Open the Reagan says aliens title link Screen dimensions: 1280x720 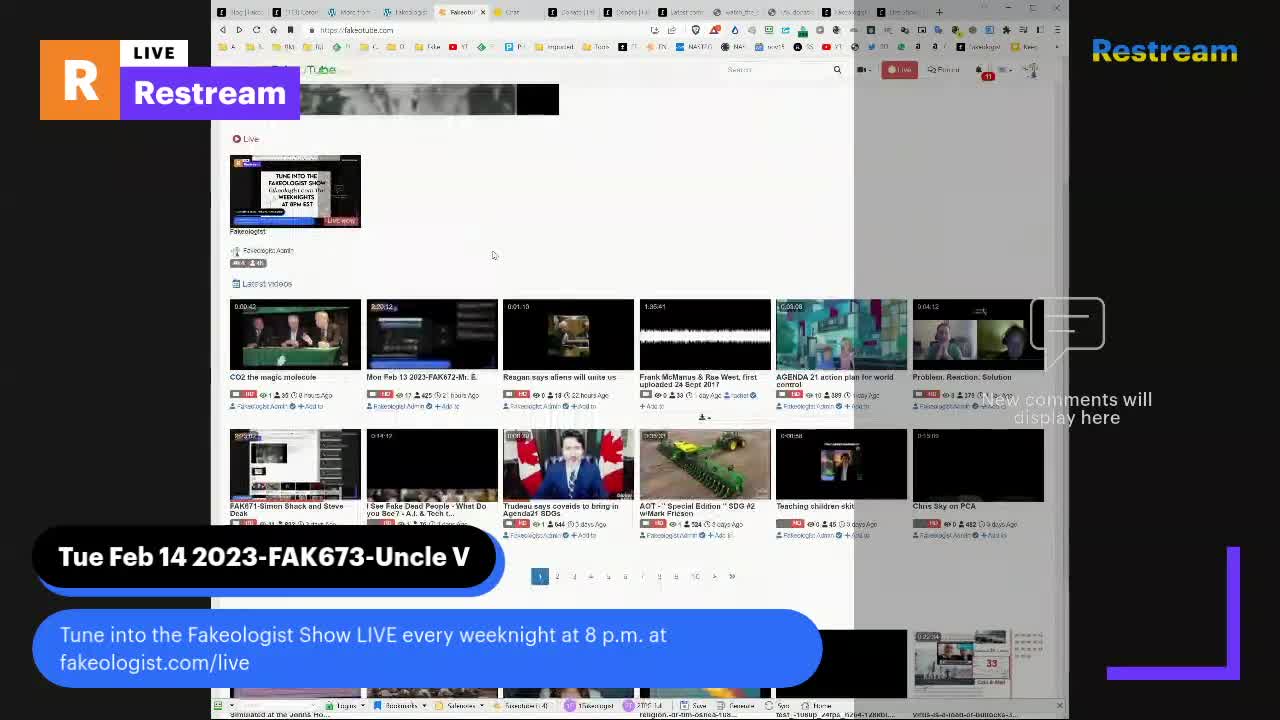[x=560, y=377]
